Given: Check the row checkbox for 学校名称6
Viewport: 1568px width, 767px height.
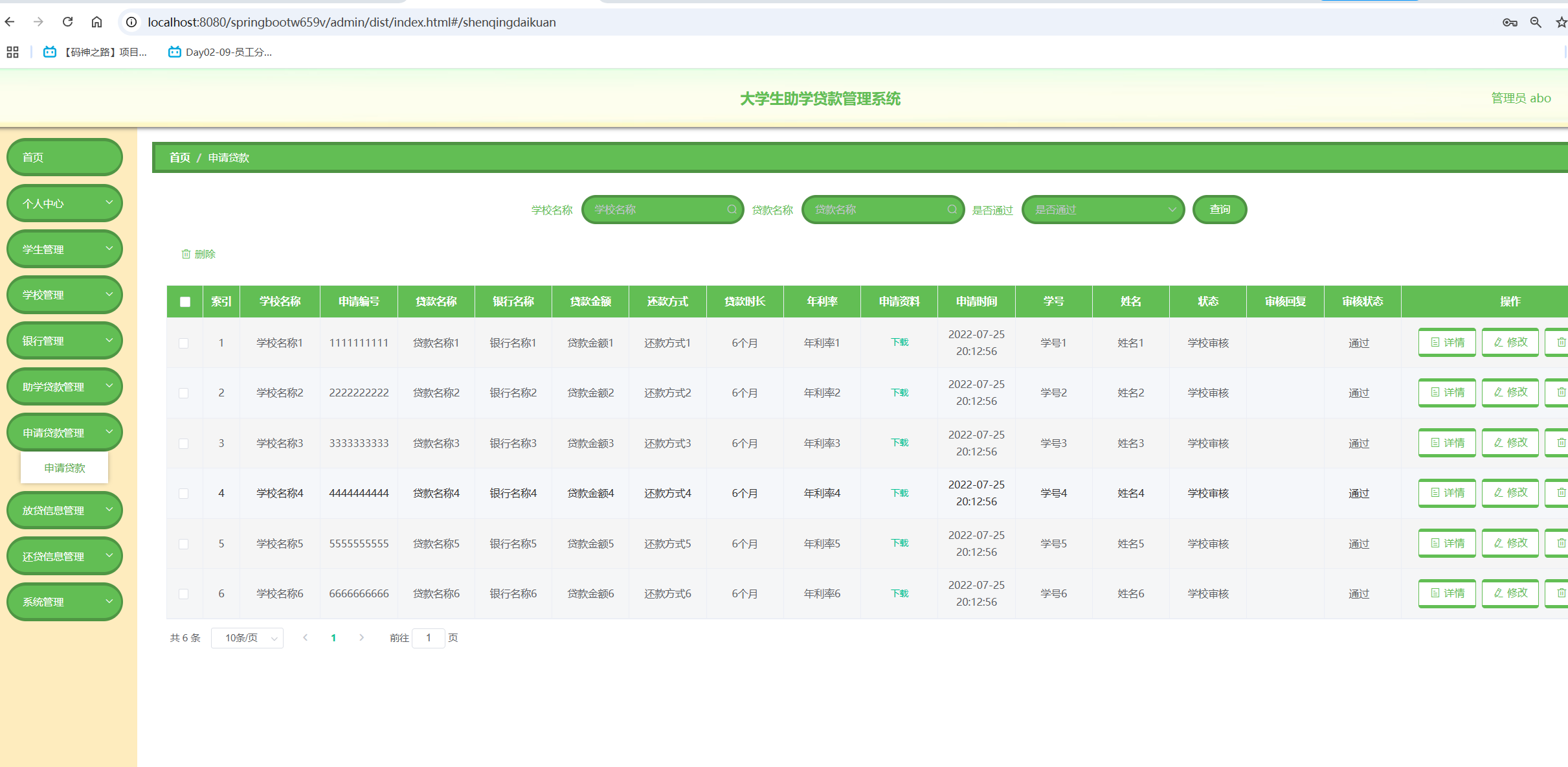Looking at the screenshot, I should click(x=184, y=594).
